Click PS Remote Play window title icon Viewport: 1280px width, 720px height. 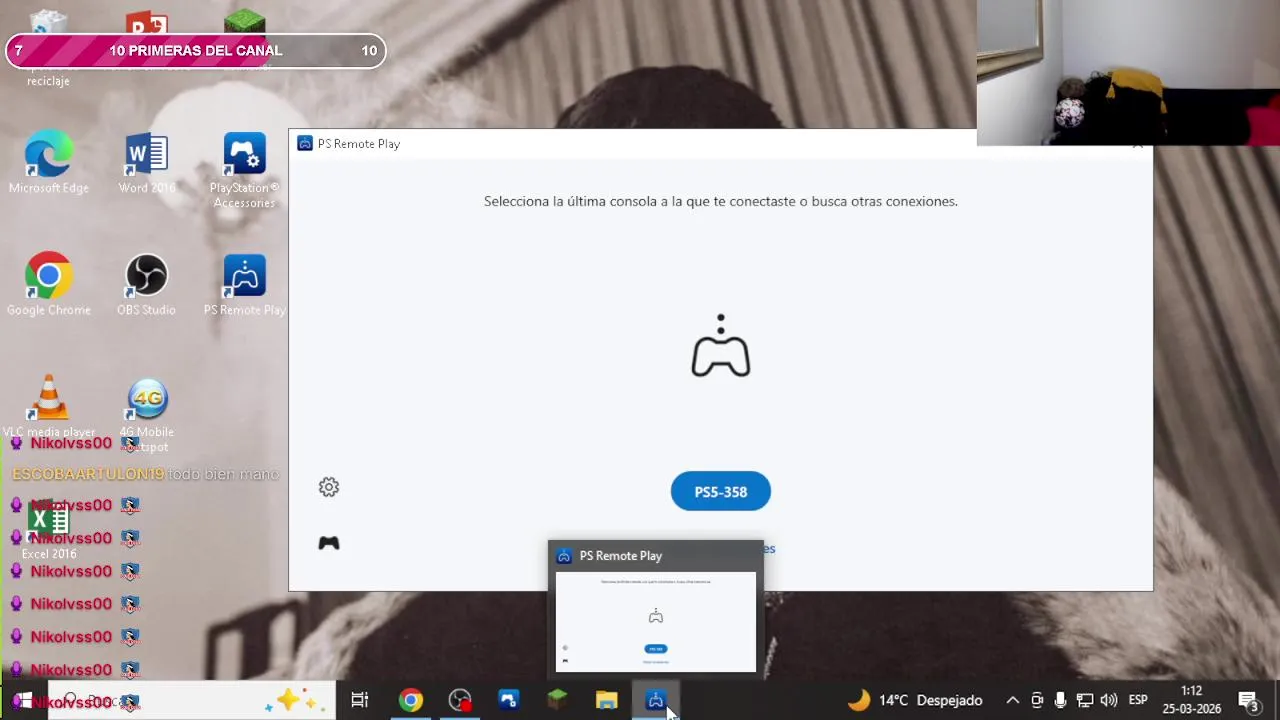[x=305, y=144]
